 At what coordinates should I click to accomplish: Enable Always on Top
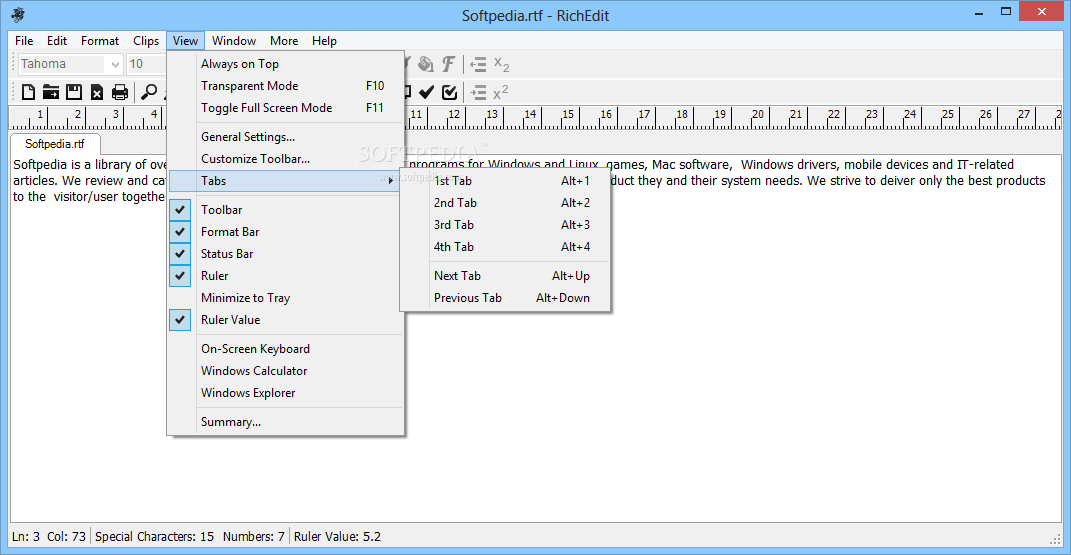(x=286, y=63)
